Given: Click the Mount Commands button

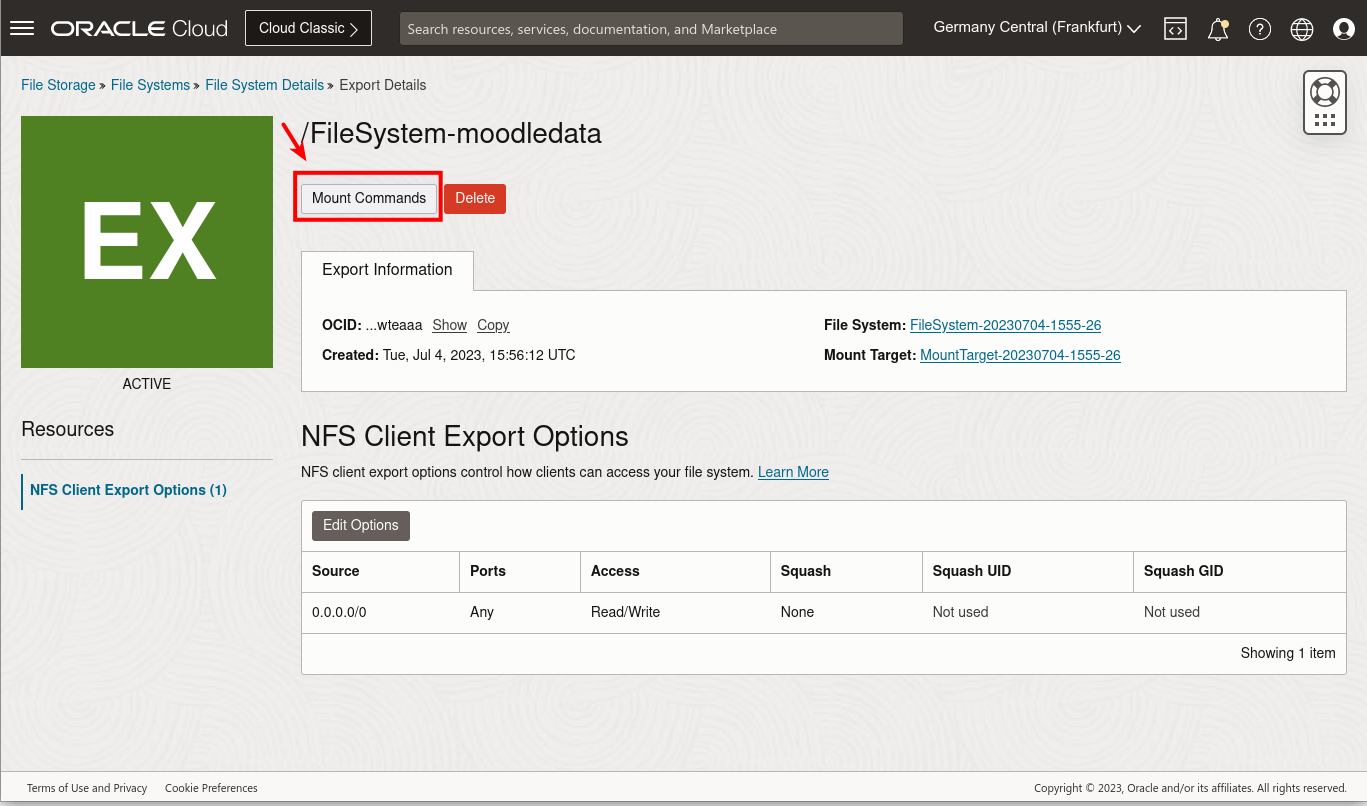Looking at the screenshot, I should tap(367, 198).
